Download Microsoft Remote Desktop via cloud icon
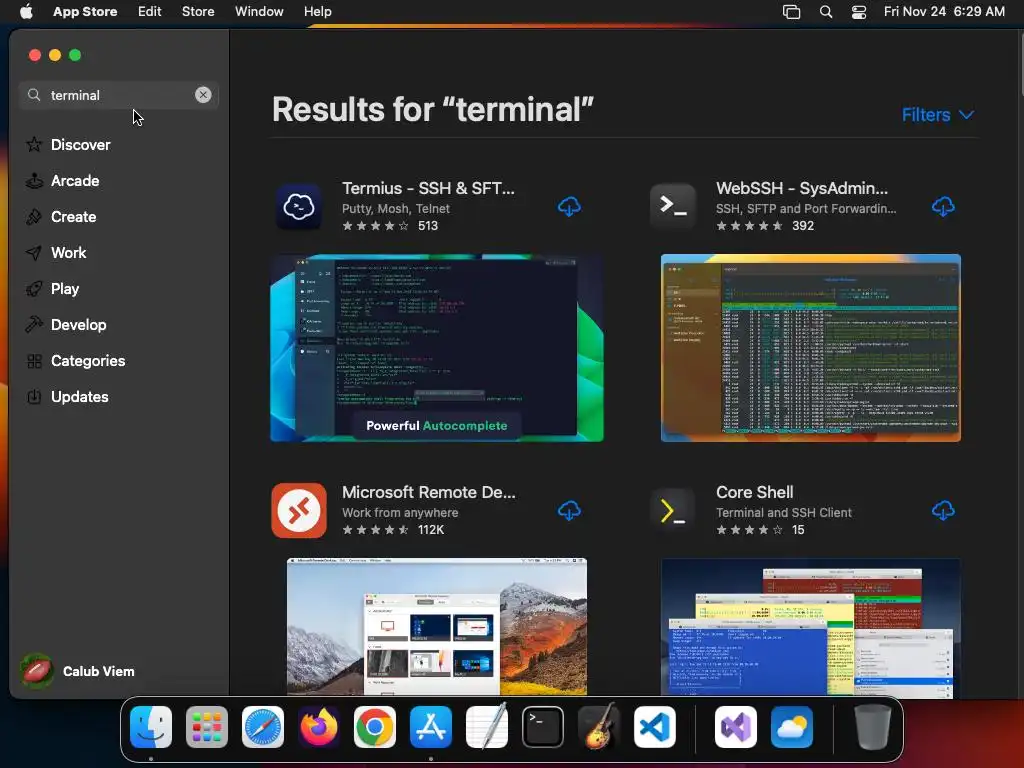 tap(569, 511)
